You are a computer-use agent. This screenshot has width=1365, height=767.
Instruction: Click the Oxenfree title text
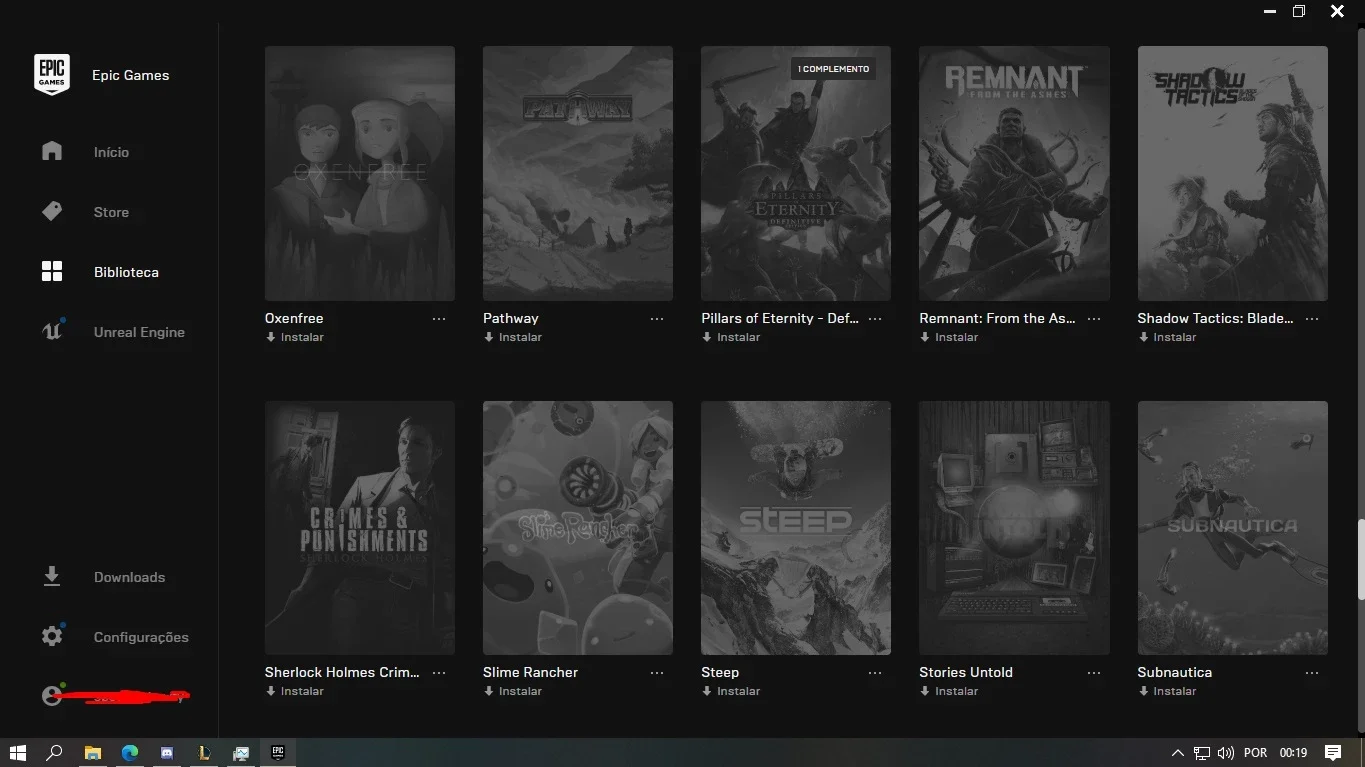pyautogui.click(x=294, y=318)
